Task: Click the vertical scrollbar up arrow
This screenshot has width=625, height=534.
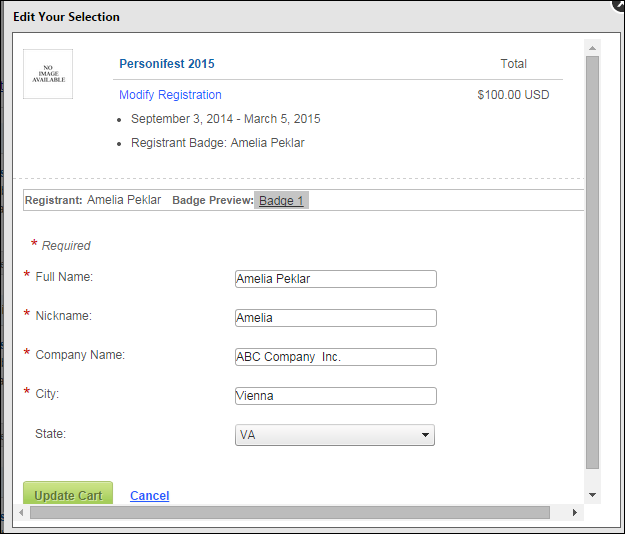Action: (592, 48)
